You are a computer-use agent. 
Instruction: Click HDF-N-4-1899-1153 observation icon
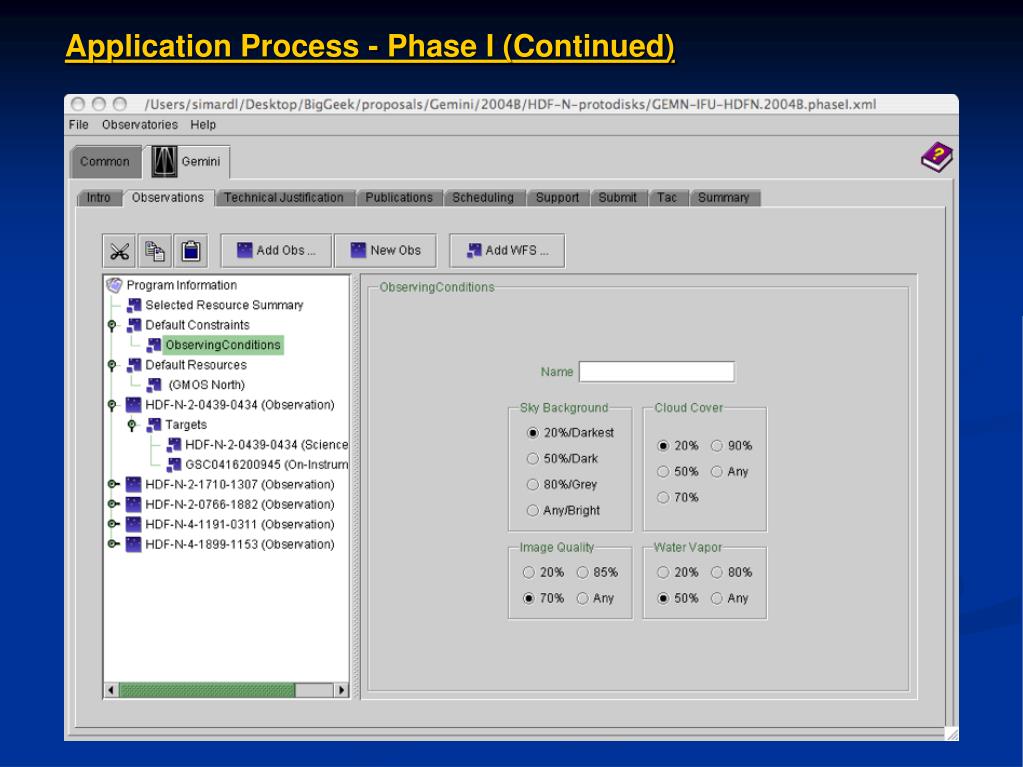coord(133,544)
